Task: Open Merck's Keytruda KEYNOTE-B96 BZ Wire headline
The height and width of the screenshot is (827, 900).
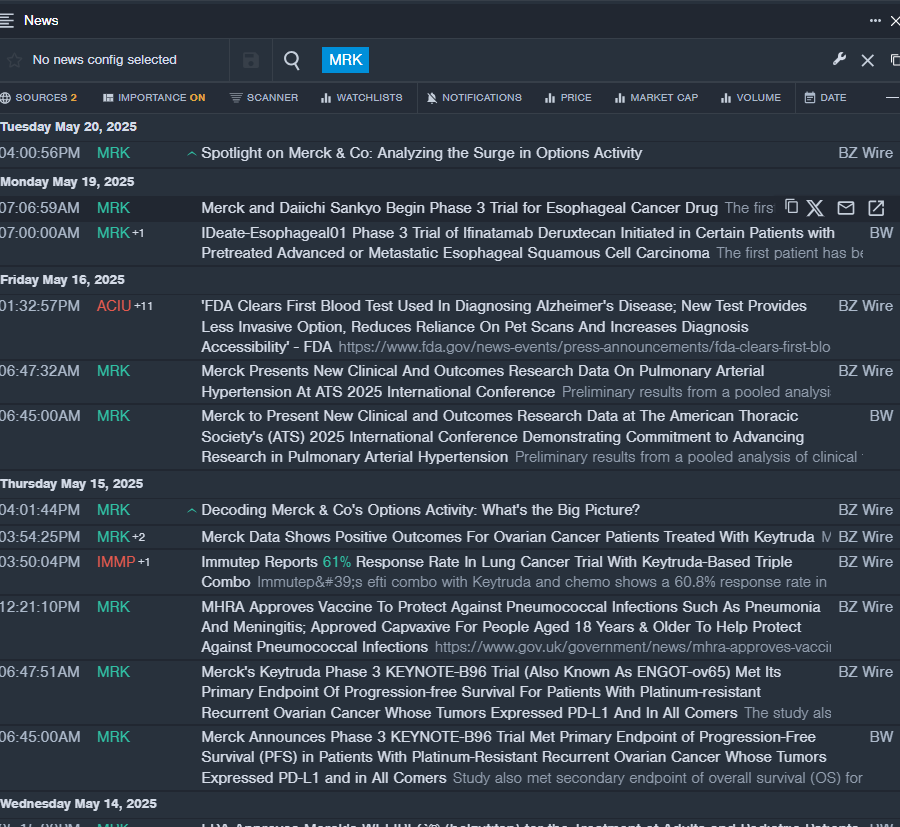Action: click(x=491, y=692)
